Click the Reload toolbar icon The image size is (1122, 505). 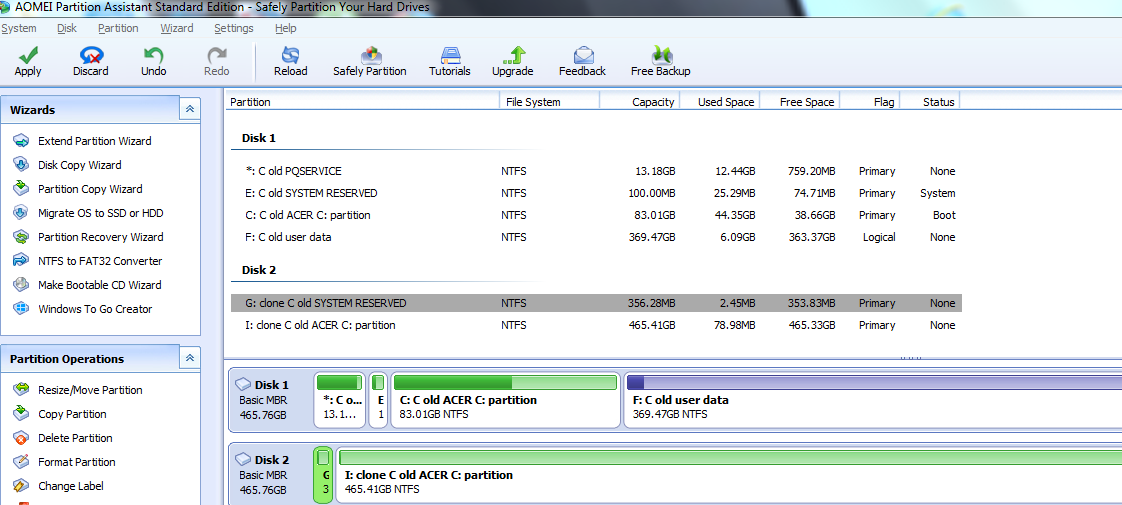(291, 55)
